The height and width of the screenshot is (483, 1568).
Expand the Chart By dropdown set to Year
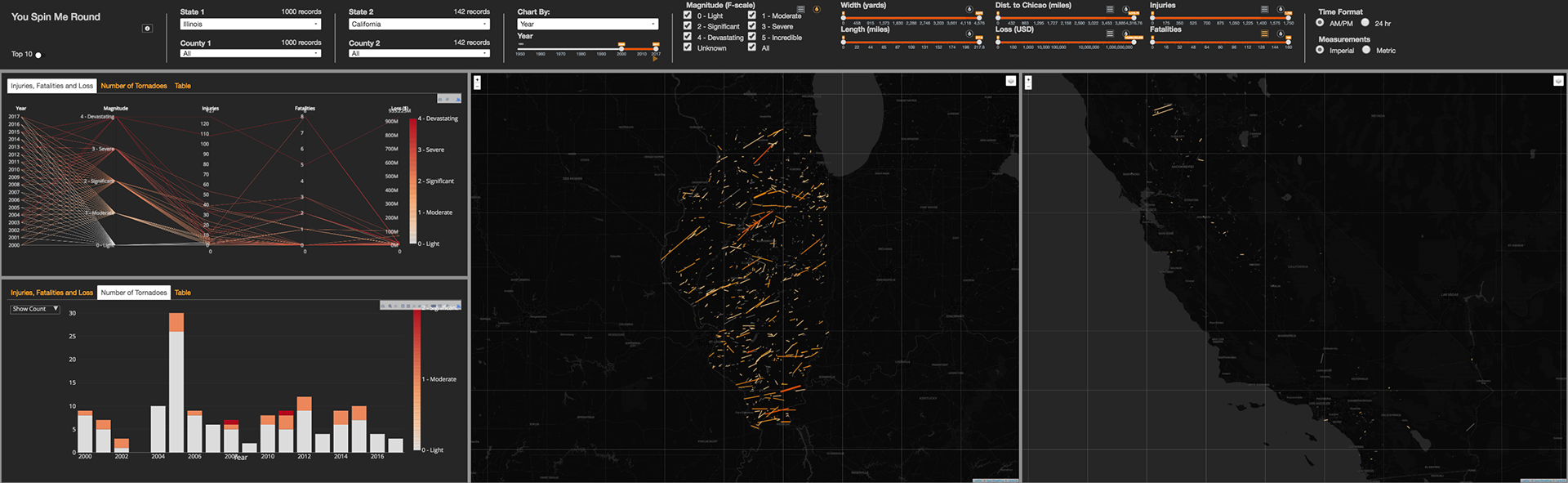coord(587,25)
